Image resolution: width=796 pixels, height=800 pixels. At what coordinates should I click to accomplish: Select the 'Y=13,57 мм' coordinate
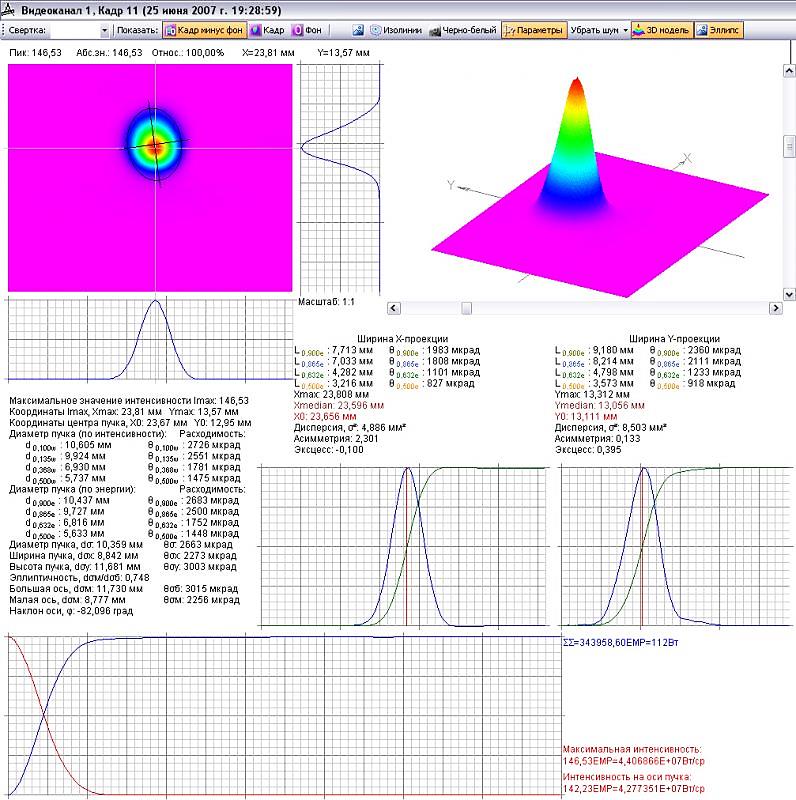[343, 53]
